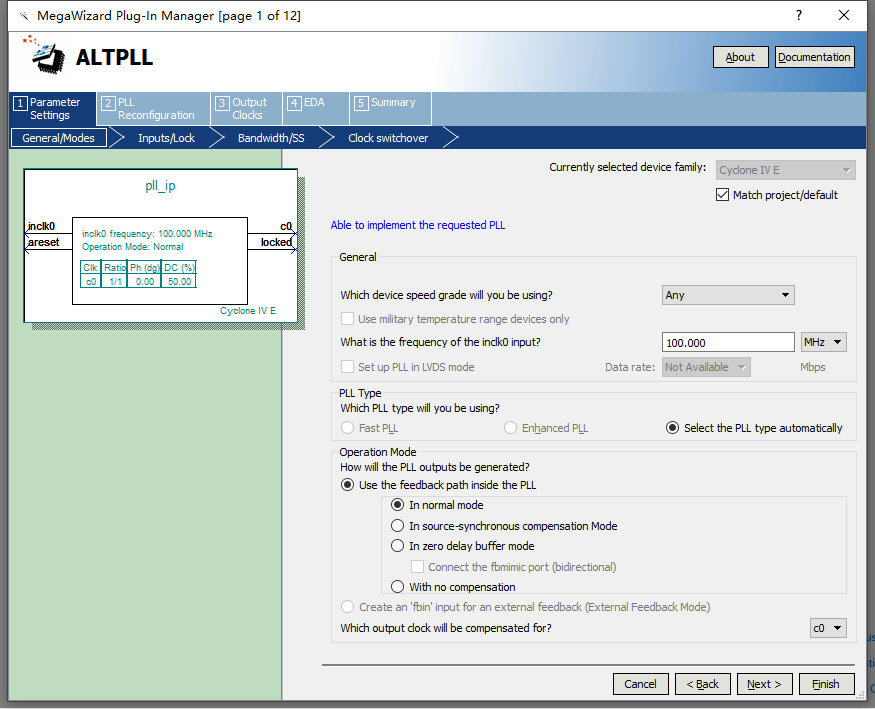Click the 1/1 ratio cell in diagram

point(115,282)
